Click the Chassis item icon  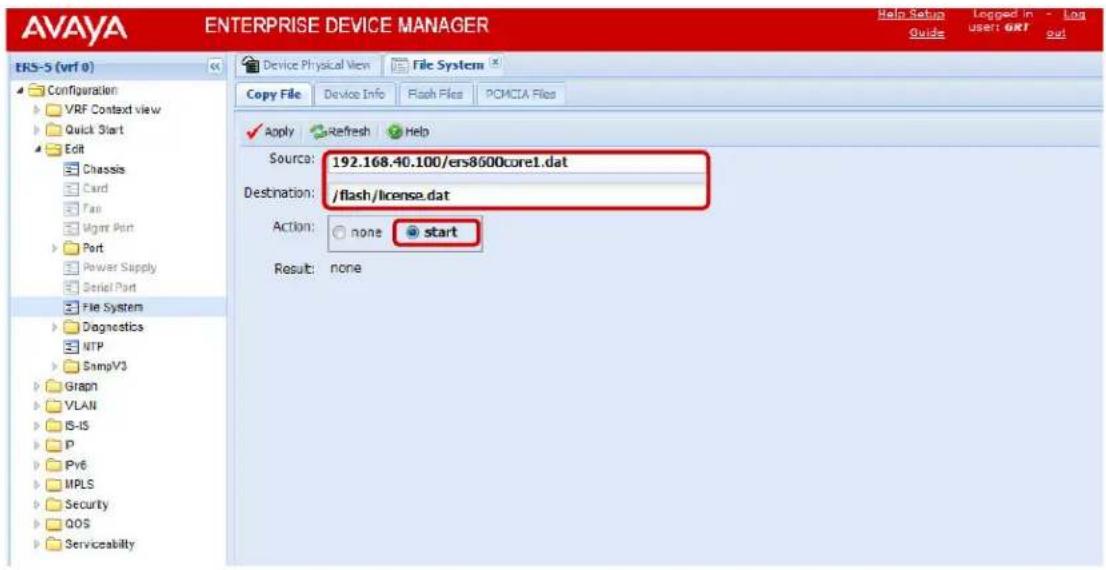[x=72, y=169]
